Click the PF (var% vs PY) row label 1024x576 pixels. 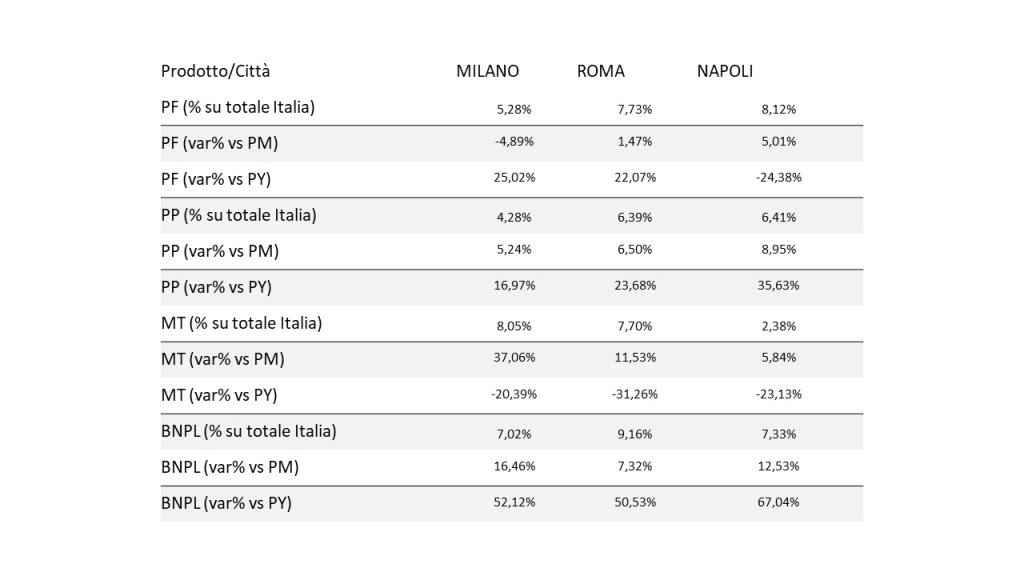pos(216,179)
